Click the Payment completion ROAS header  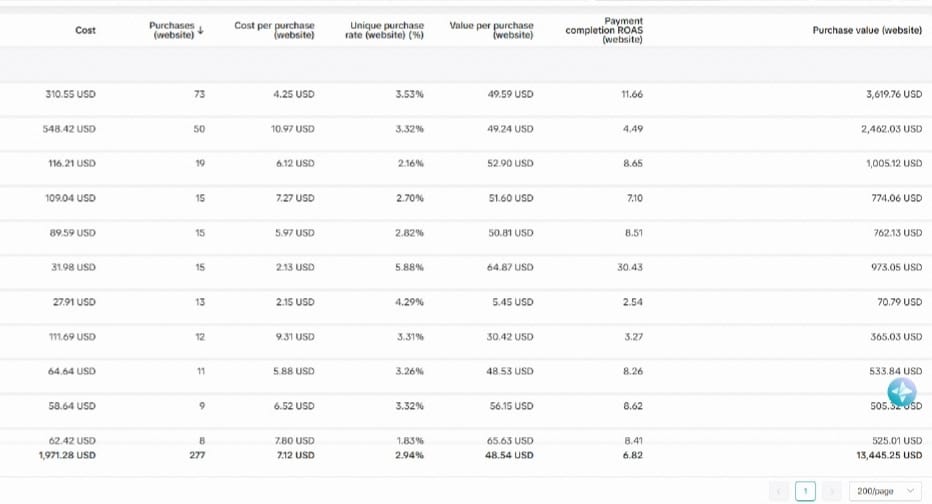click(x=604, y=31)
